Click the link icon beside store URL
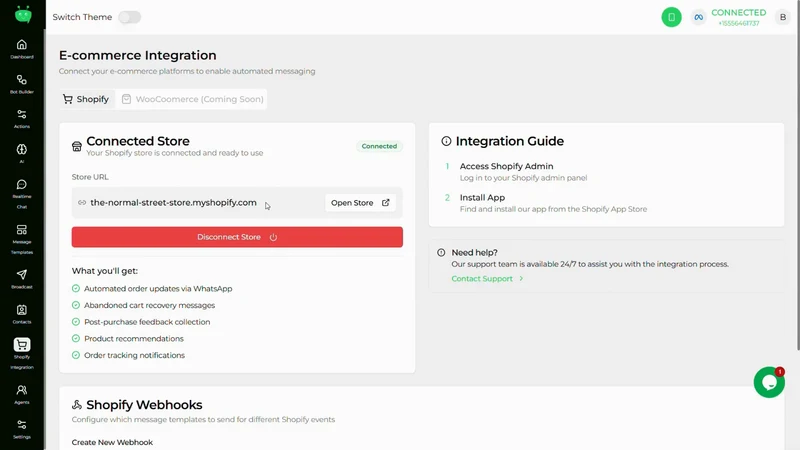 (x=82, y=203)
